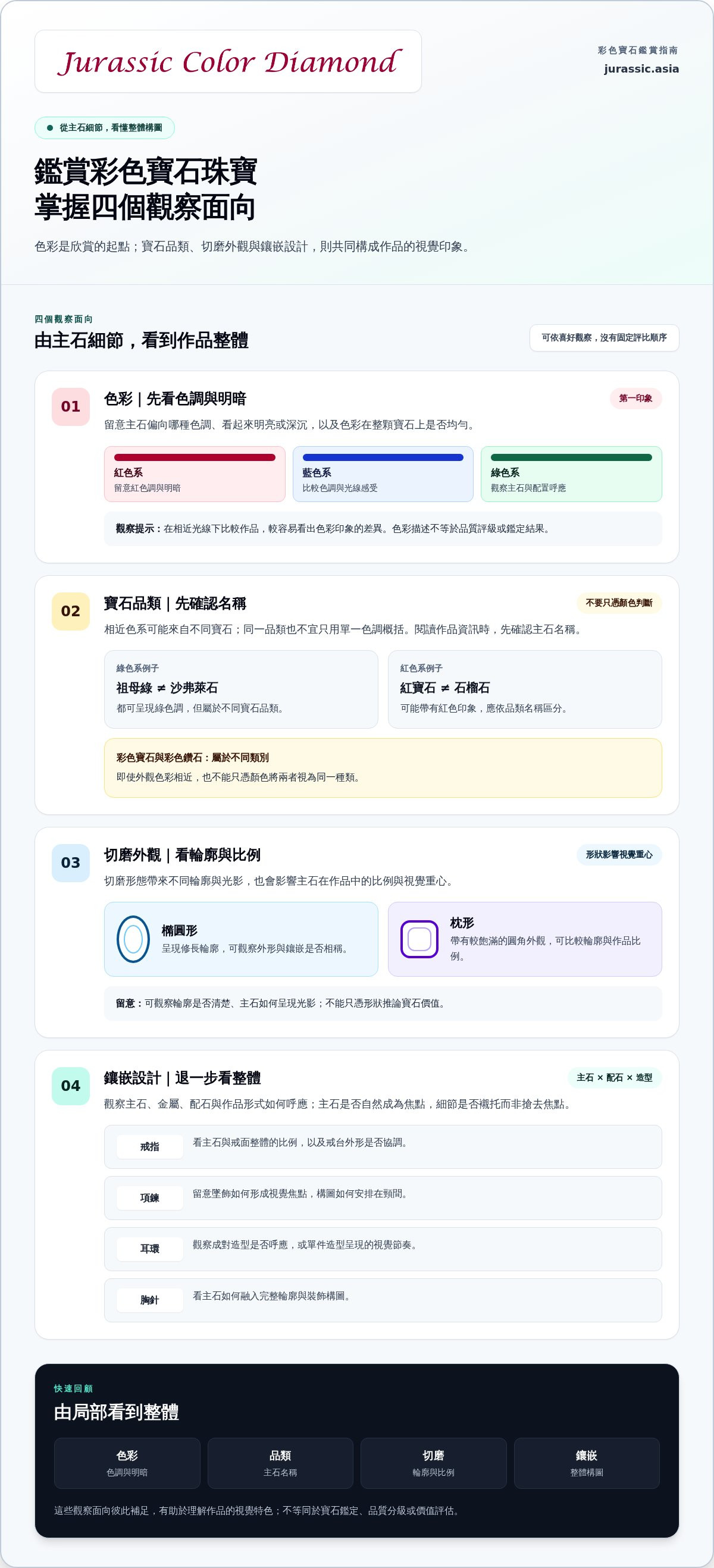Click the 彩色寶石鑑賞指南 header text
Image resolution: width=714 pixels, height=1568 pixels.
pos(638,50)
